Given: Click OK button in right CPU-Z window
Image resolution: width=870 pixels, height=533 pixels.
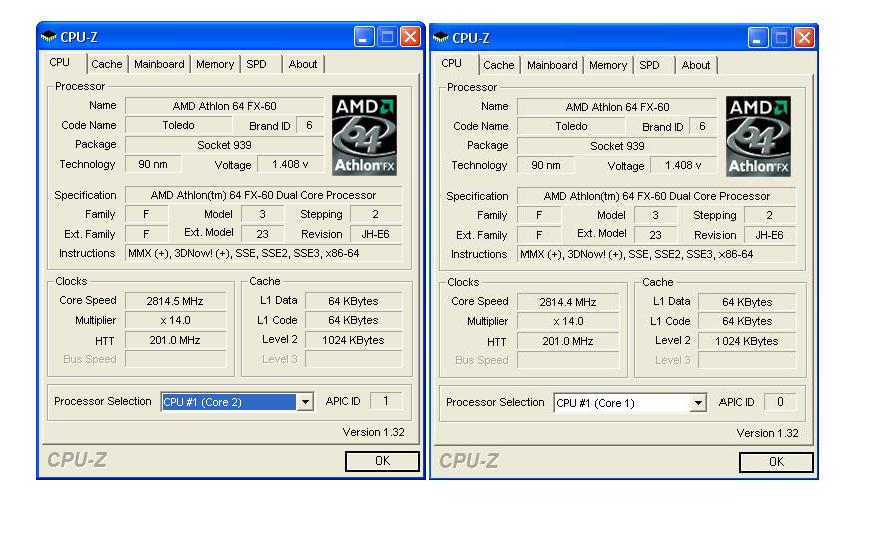Looking at the screenshot, I should 776,462.
